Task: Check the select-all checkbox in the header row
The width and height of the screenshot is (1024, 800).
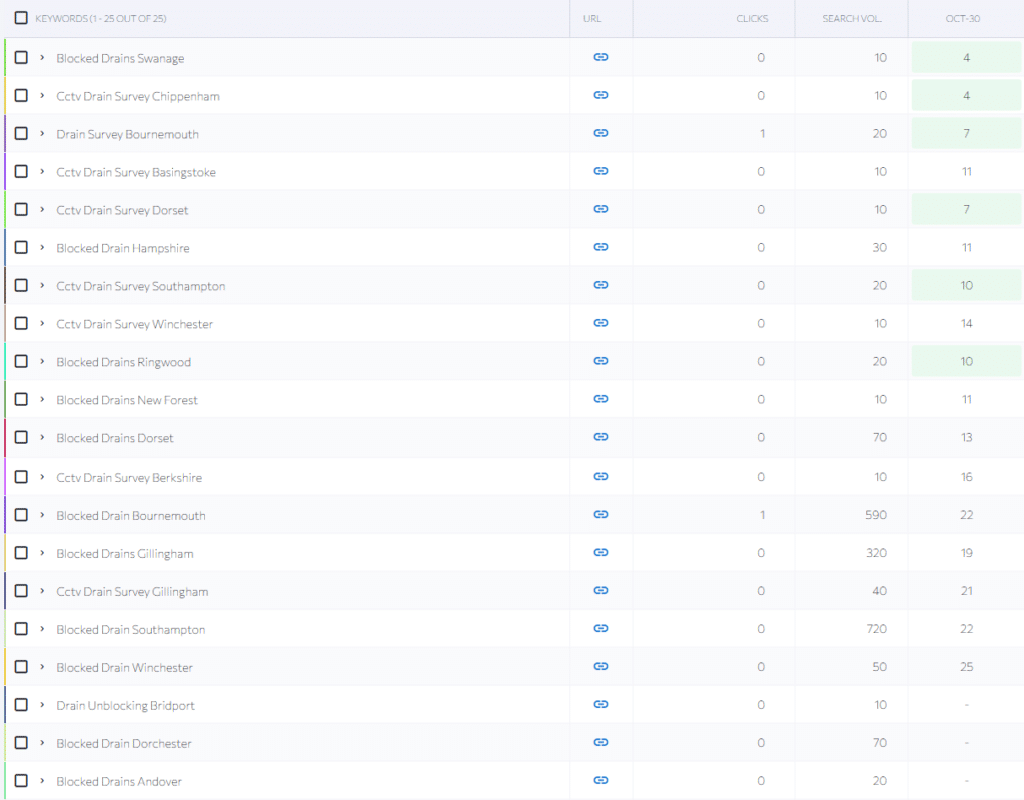Action: point(20,18)
